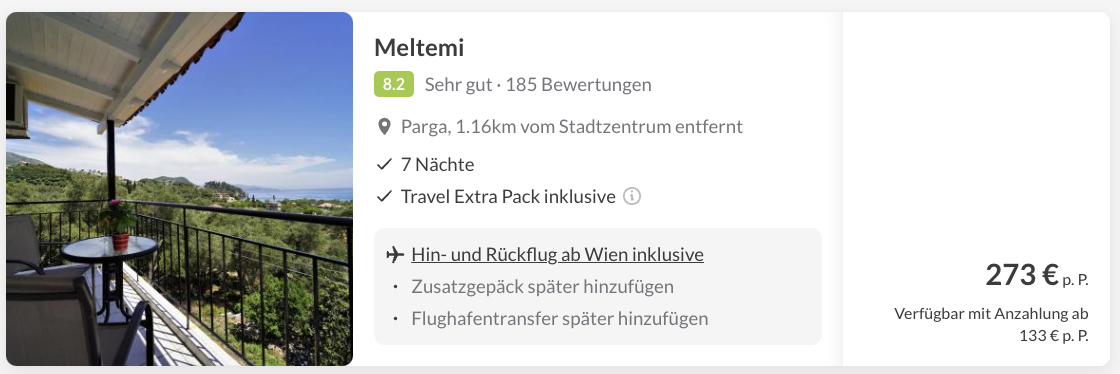Click the airplane icon in the flight box
Viewport: 1120px width, 374px height.
pos(394,255)
